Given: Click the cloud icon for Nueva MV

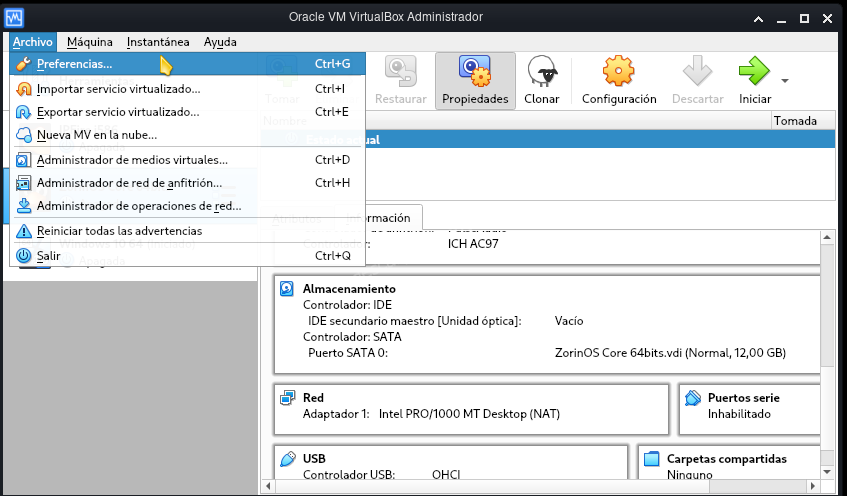Looking at the screenshot, I should [23, 135].
